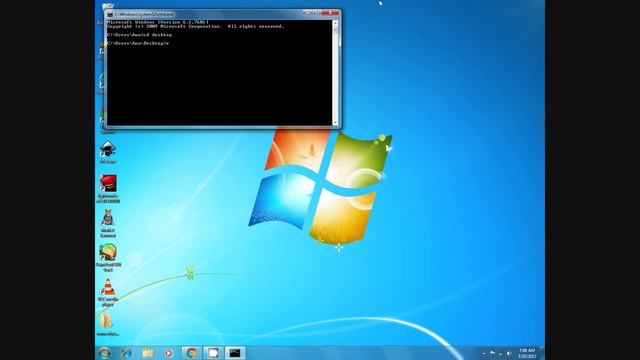Open Action Center flag in tray
640x360 pixels.
click(493, 353)
